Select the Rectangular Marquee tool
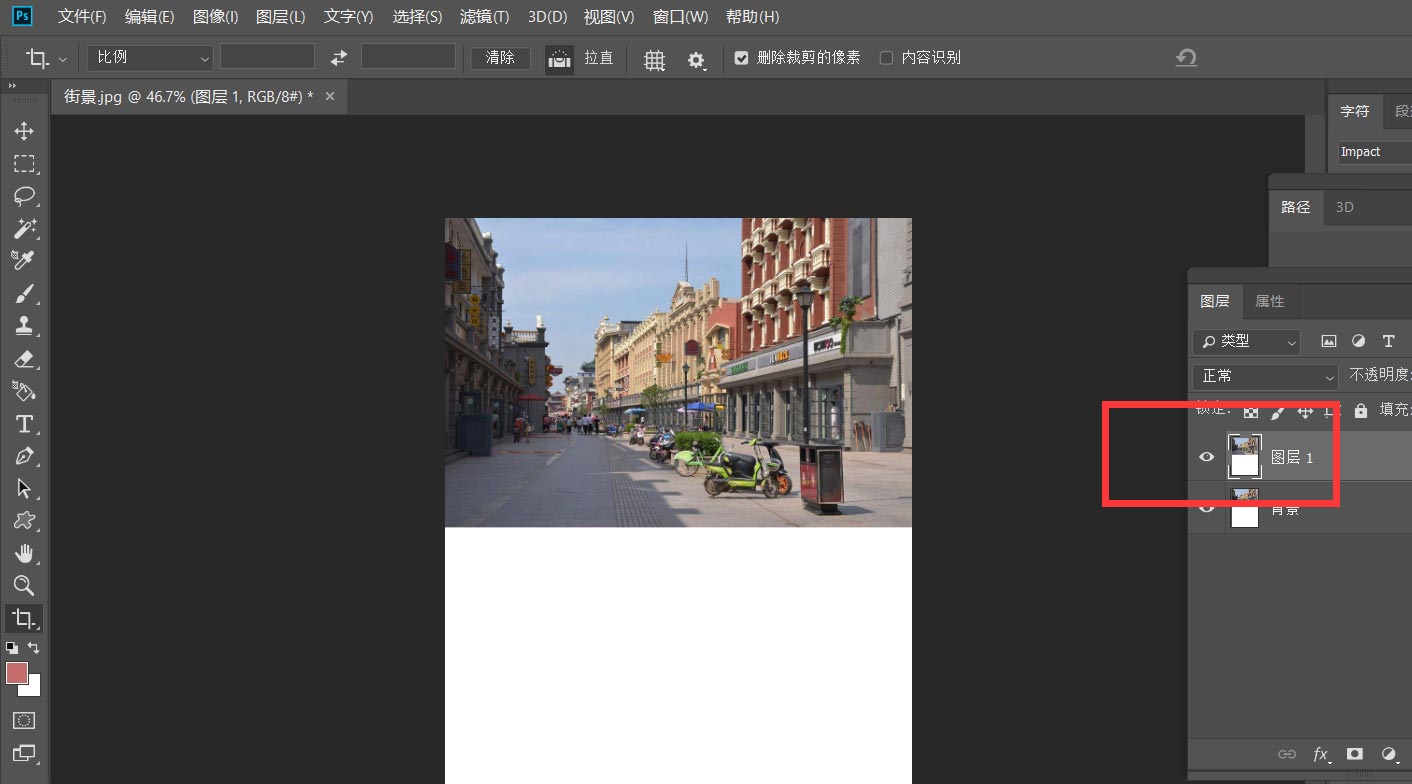 [x=24, y=164]
